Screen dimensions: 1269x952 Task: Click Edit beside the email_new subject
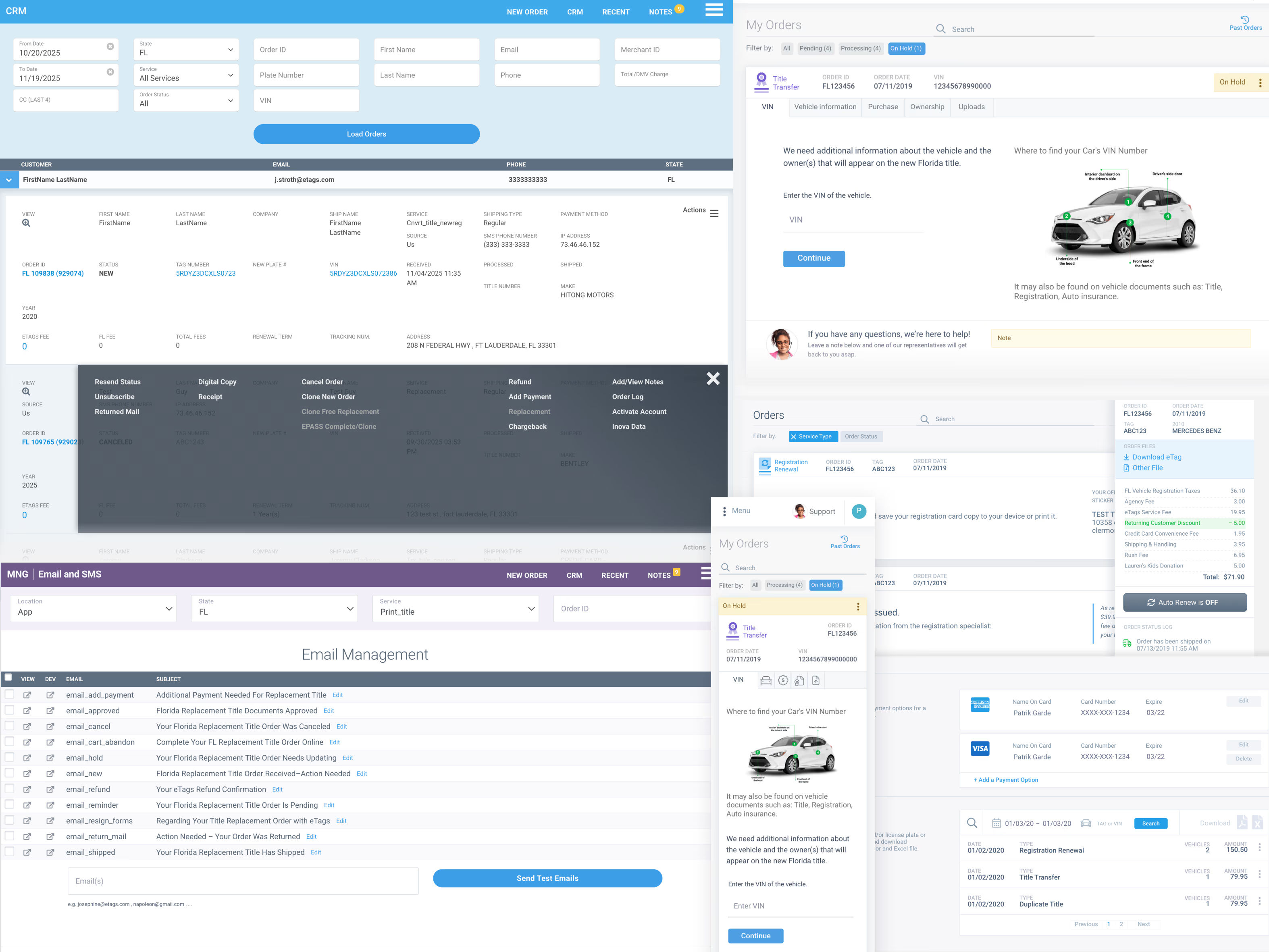coord(362,773)
